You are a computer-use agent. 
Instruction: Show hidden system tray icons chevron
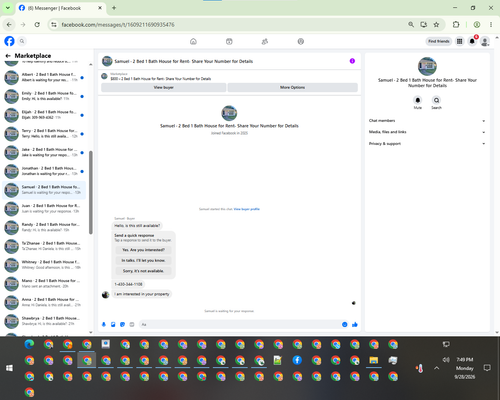click(437, 368)
